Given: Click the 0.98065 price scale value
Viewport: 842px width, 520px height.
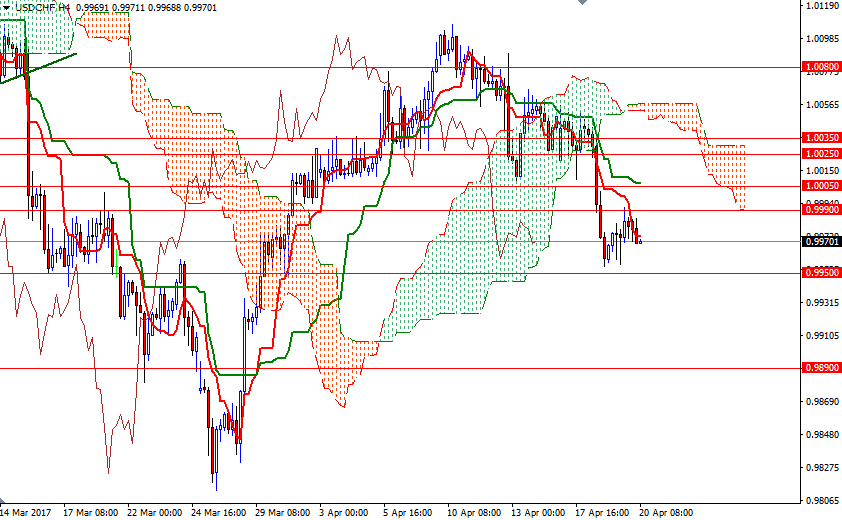Looking at the screenshot, I should (823, 501).
